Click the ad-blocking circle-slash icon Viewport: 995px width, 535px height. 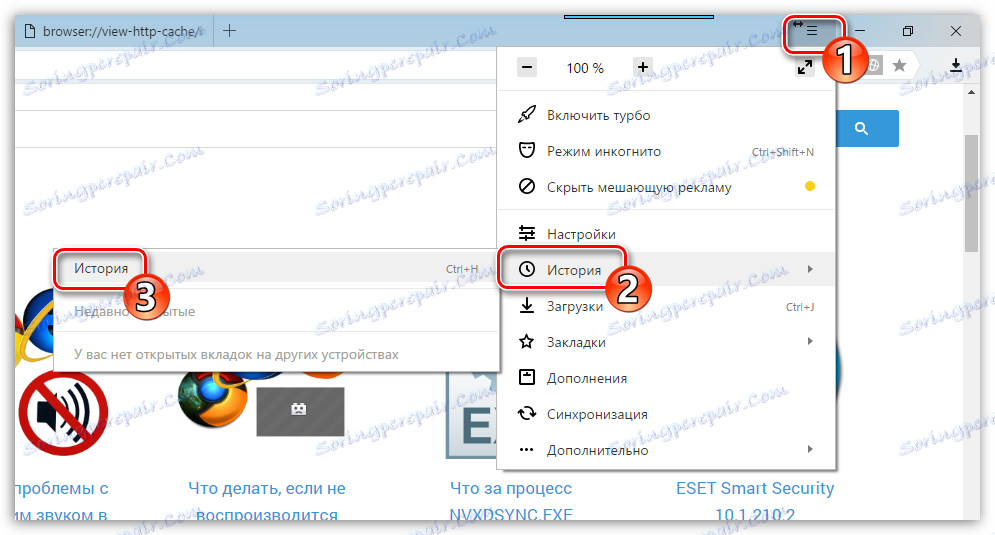pos(527,187)
